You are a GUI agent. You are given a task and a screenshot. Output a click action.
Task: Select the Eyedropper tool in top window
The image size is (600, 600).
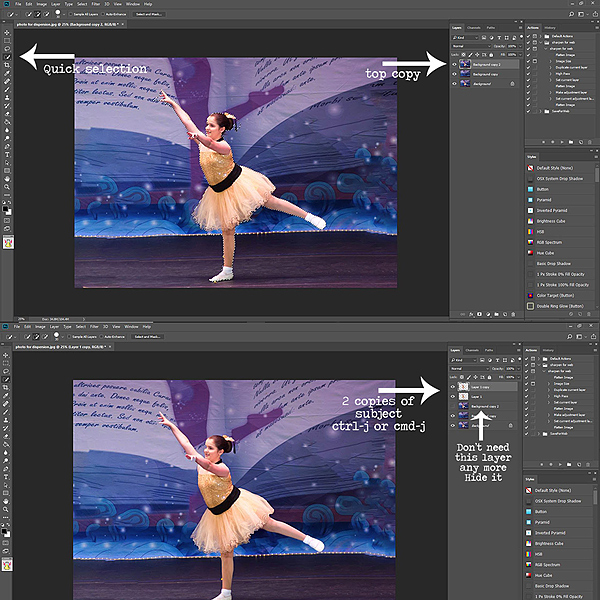(x=7, y=73)
